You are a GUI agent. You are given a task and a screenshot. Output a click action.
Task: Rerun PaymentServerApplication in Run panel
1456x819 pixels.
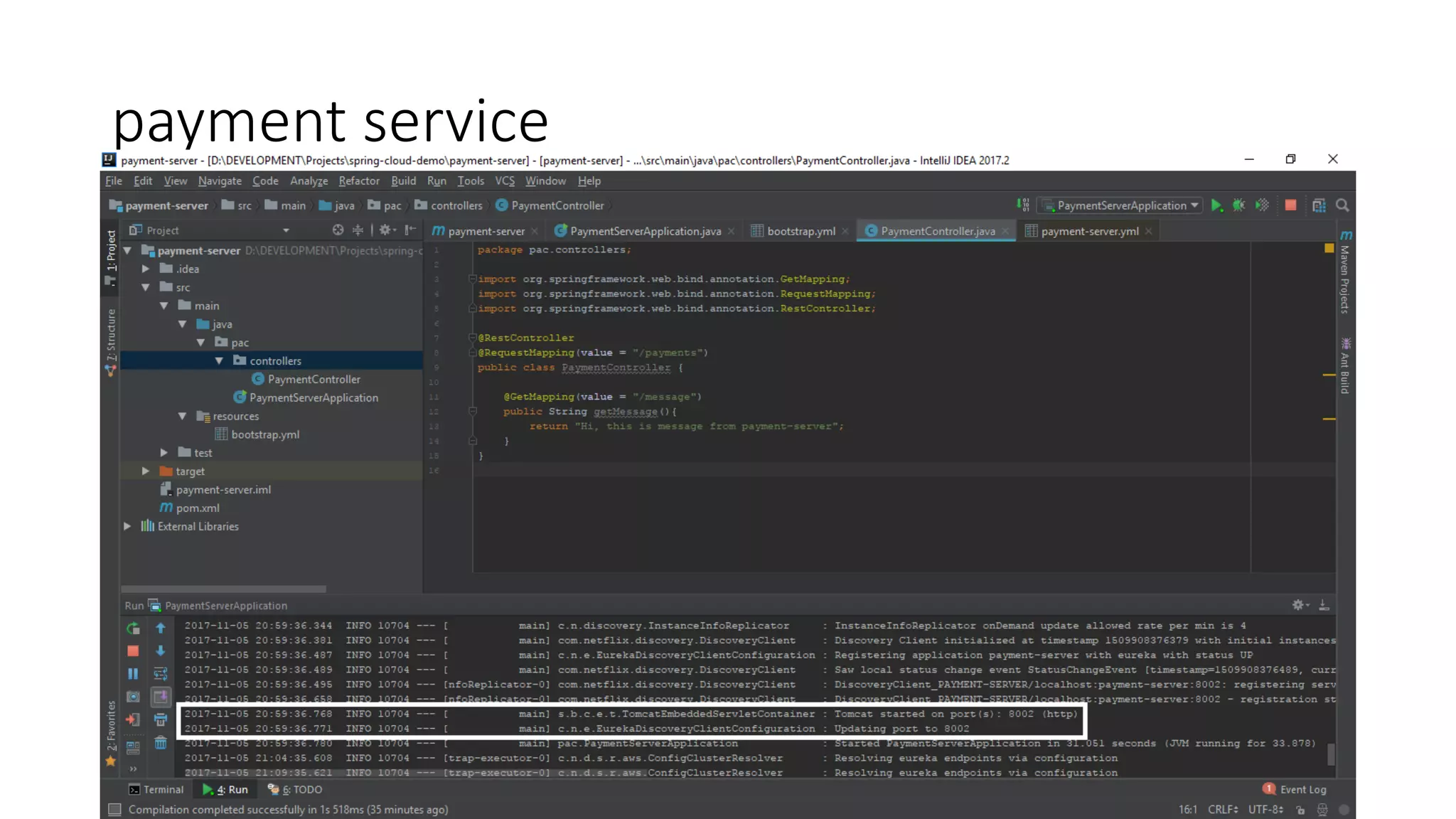133,628
